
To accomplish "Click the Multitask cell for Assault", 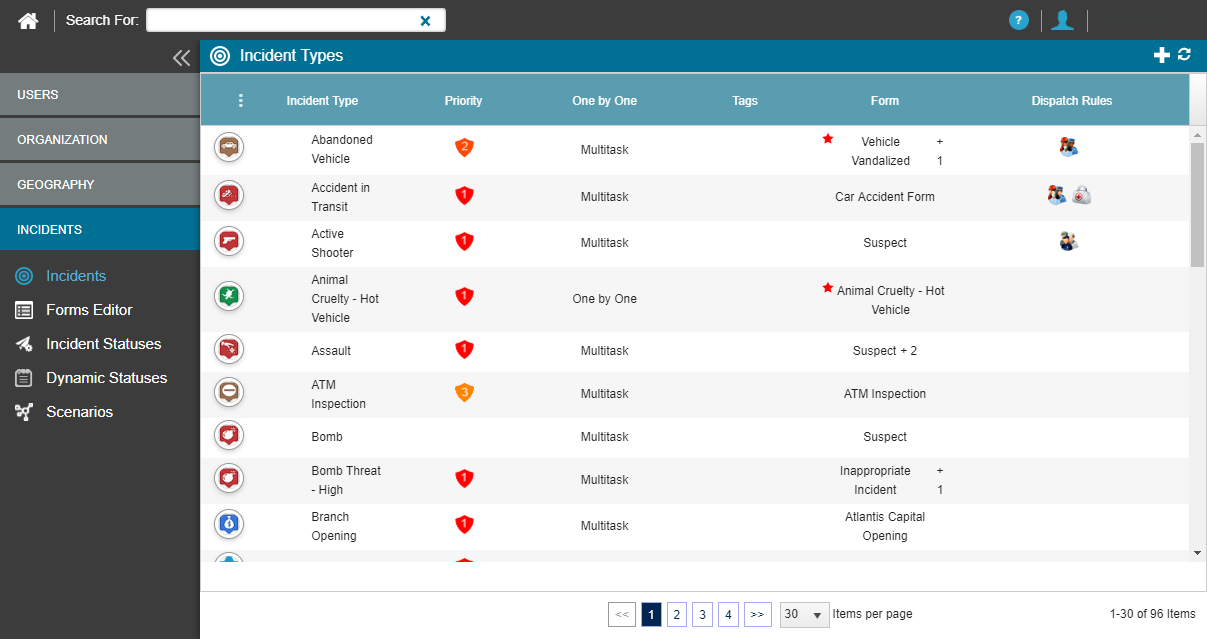I will 604,351.
